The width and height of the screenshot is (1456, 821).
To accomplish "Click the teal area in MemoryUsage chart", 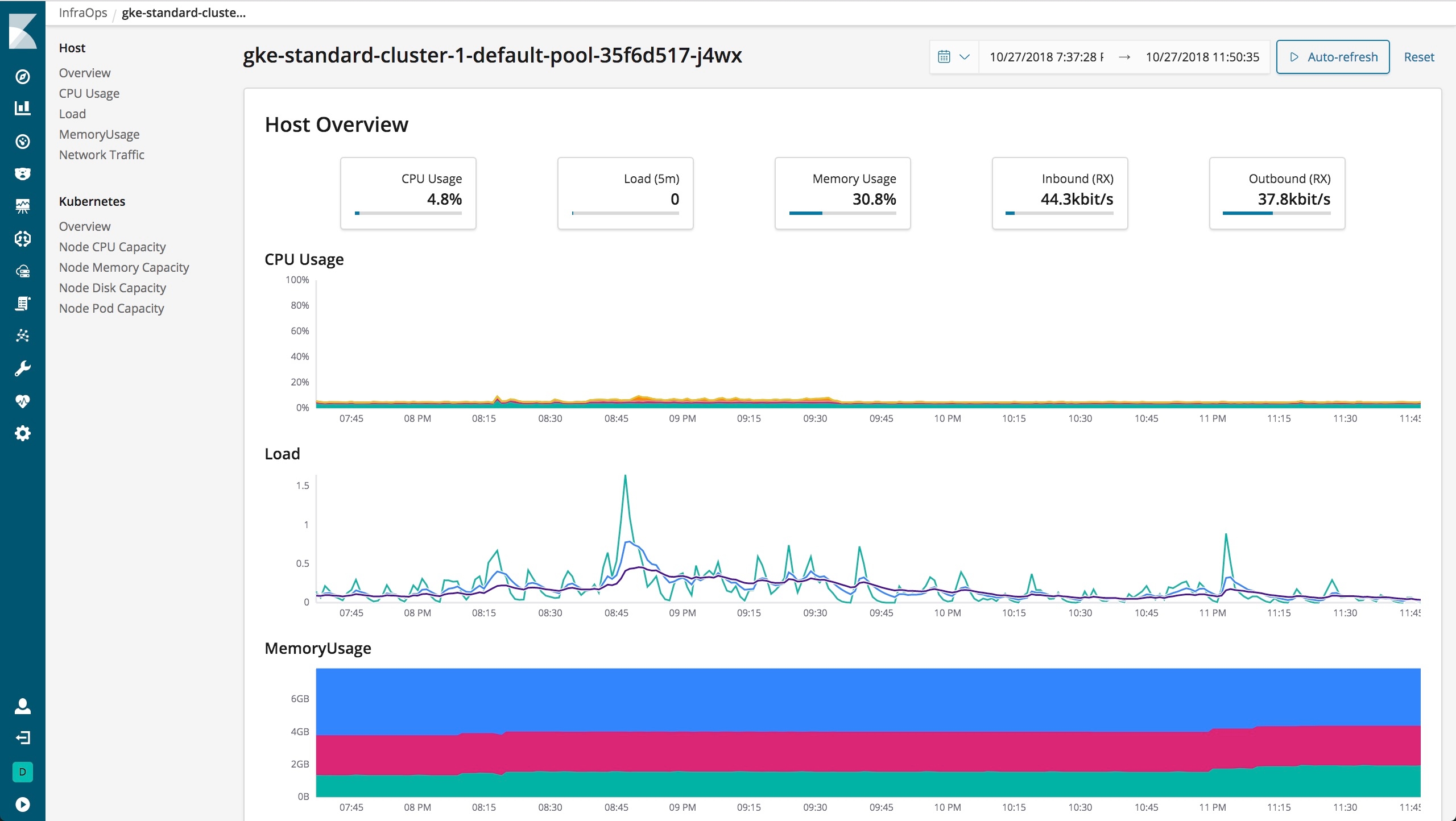I will click(868, 785).
